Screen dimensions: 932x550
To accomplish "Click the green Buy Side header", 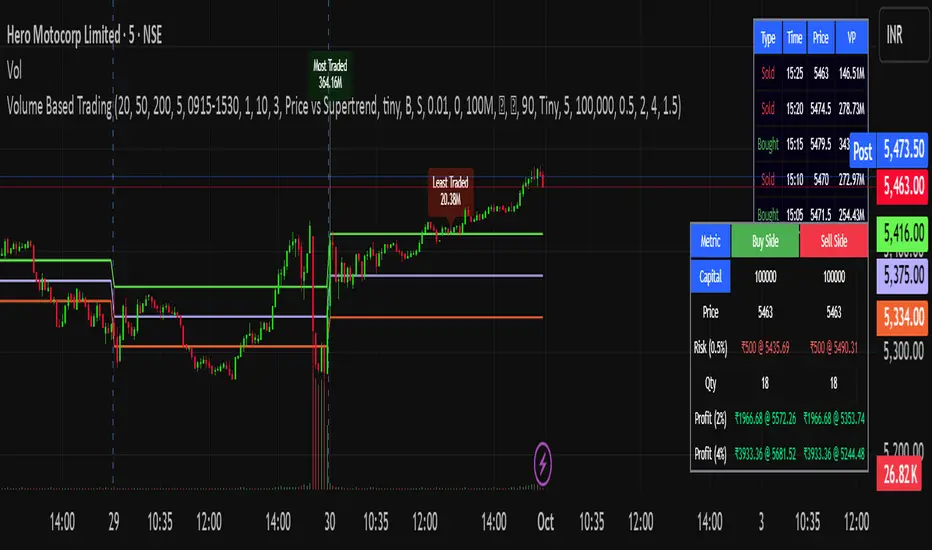I will coord(765,241).
